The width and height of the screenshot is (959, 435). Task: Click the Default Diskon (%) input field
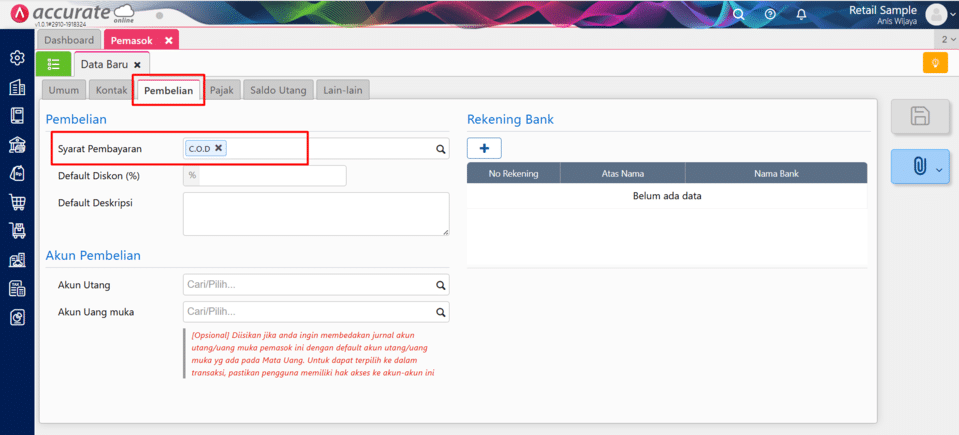pyautogui.click(x=272, y=176)
